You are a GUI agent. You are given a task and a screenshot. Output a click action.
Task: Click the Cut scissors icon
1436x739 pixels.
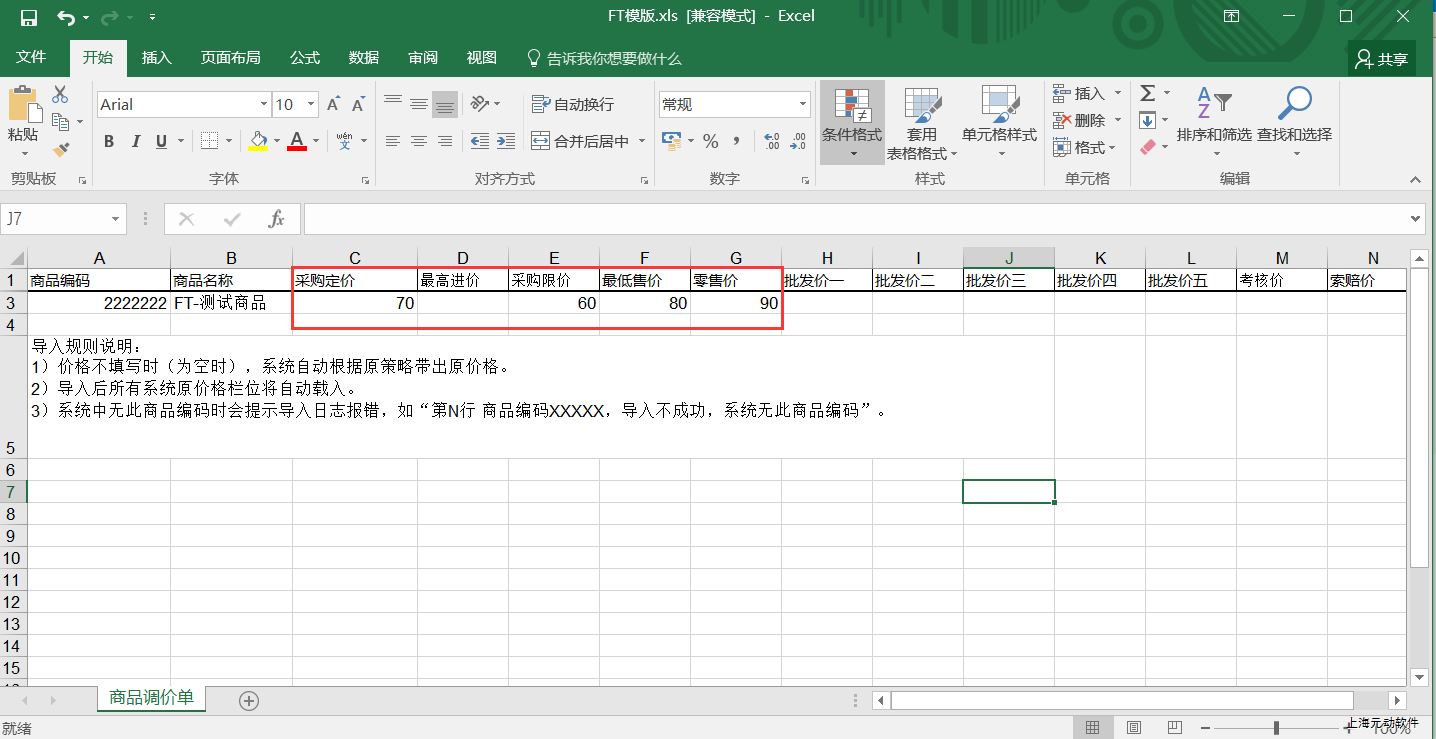[60, 95]
